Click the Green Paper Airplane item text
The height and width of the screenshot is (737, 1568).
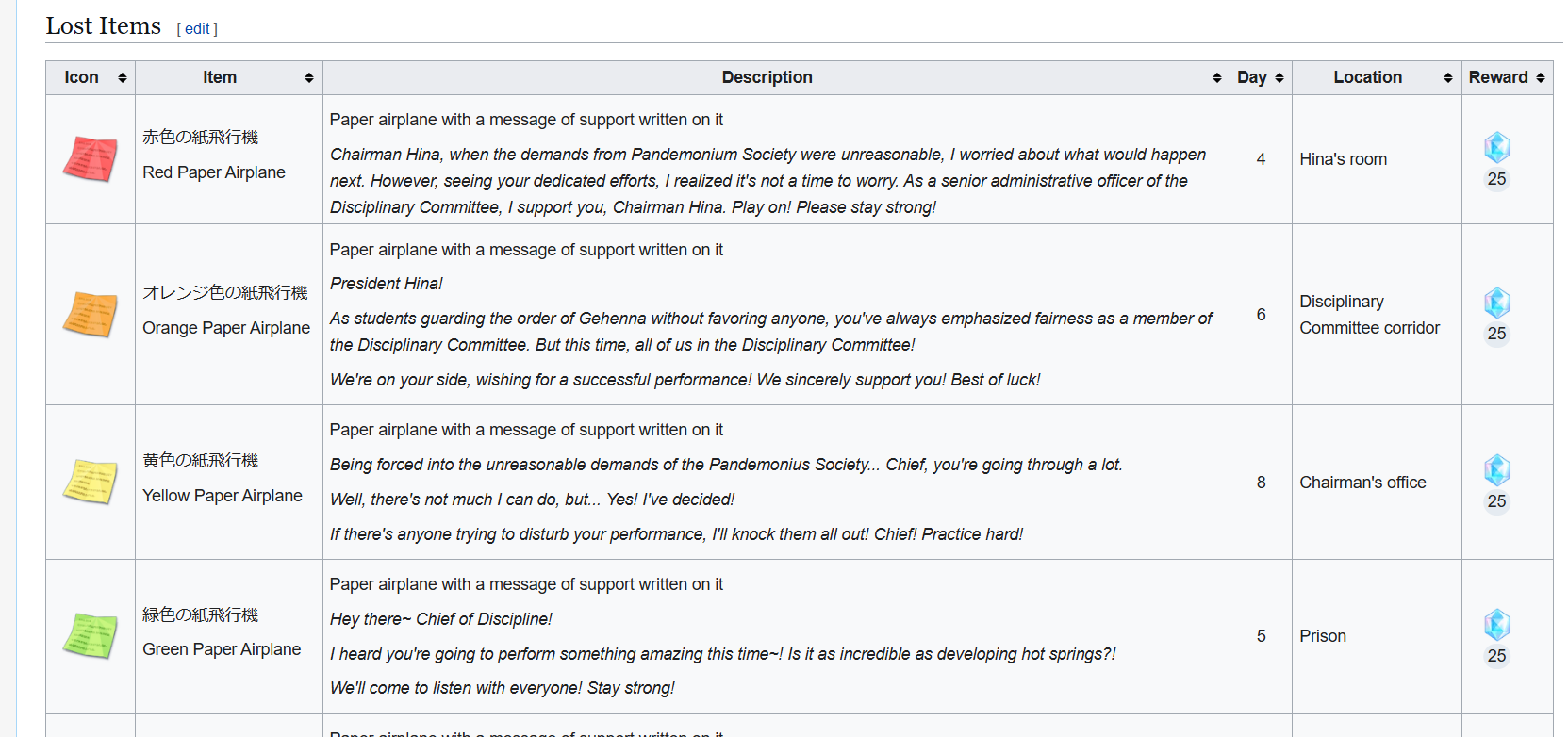[x=222, y=649]
